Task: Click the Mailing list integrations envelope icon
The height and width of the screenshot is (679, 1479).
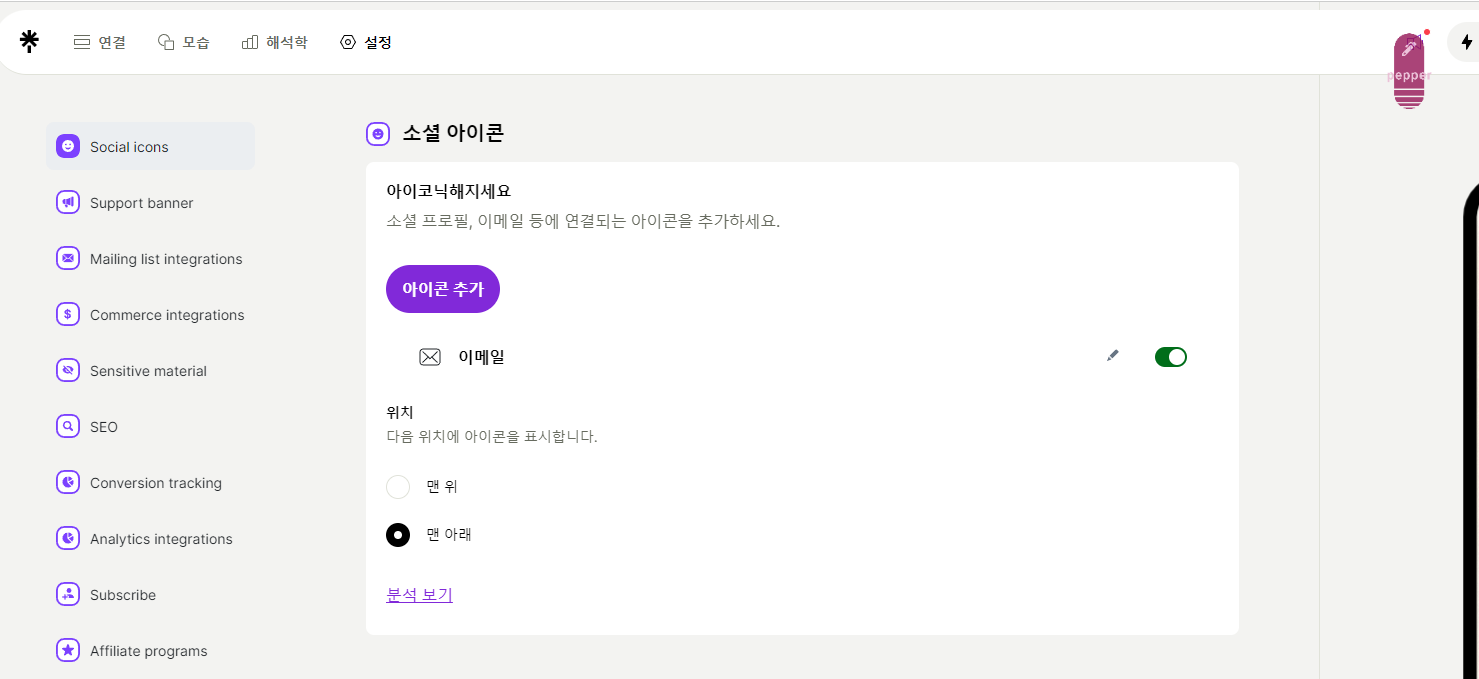Action: 67,258
